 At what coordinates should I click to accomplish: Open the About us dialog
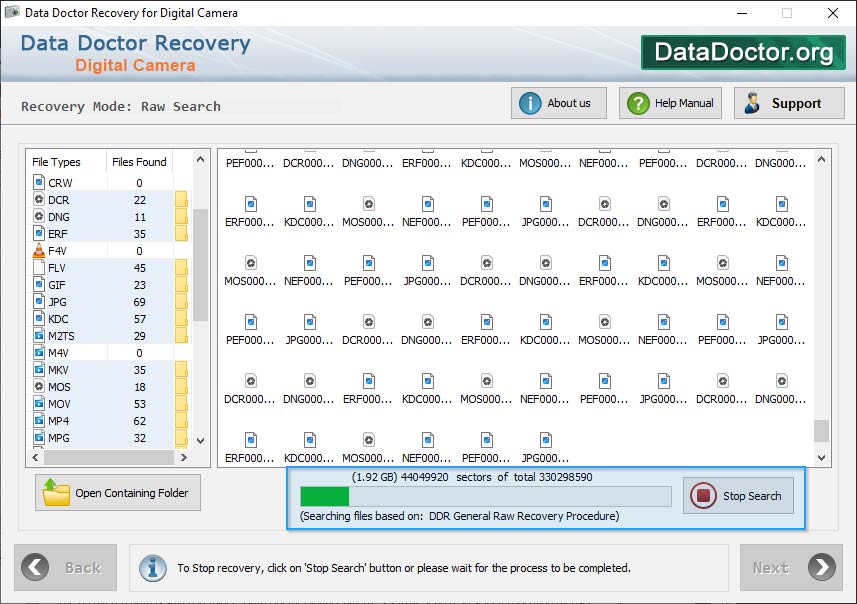pos(557,103)
